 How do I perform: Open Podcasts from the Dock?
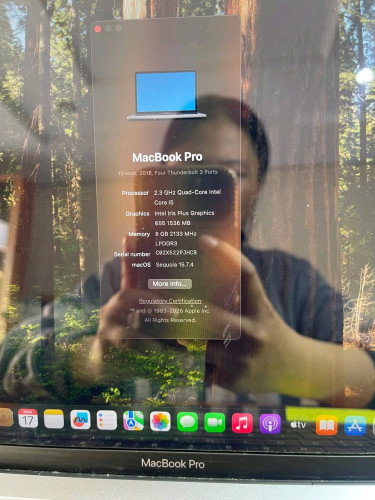[270, 424]
